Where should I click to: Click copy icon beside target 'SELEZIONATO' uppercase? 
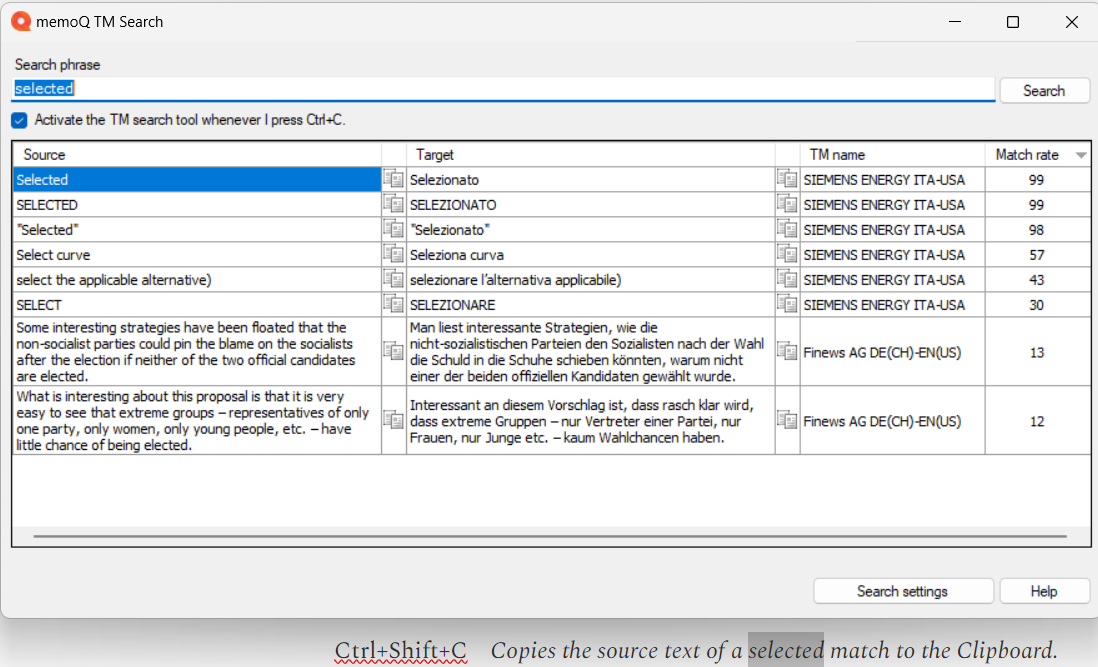[787, 204]
